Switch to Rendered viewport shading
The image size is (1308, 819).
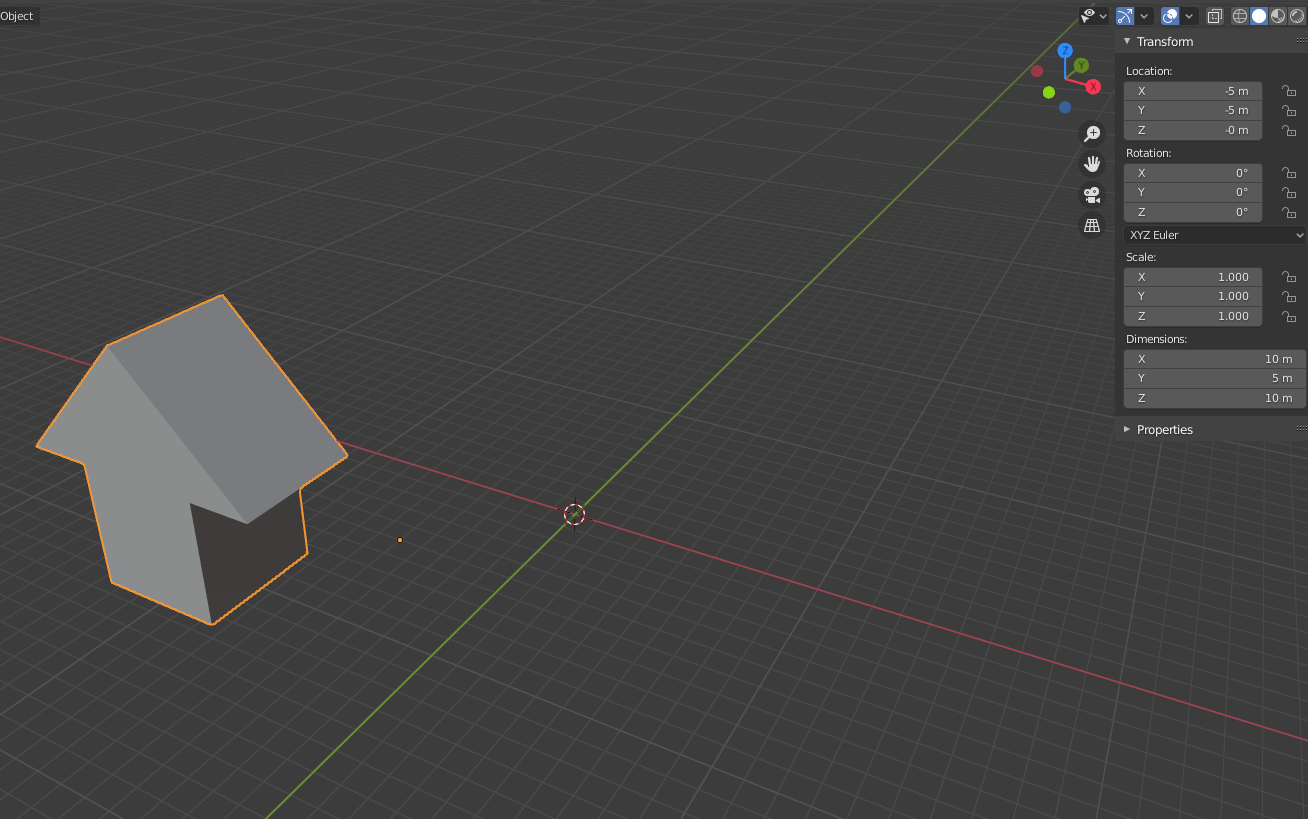[x=1297, y=16]
